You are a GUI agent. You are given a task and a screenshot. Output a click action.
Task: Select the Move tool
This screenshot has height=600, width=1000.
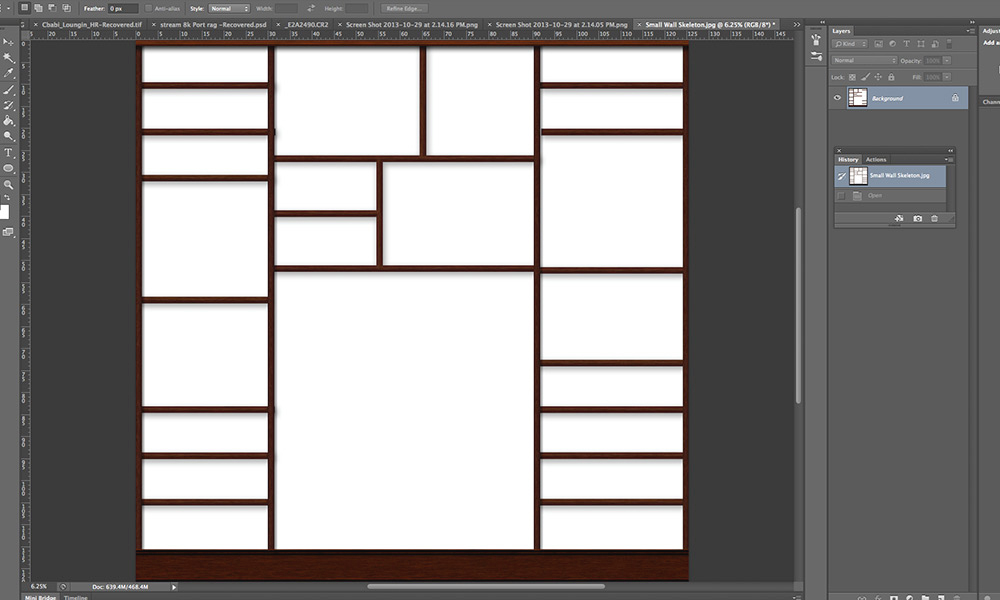point(7,44)
